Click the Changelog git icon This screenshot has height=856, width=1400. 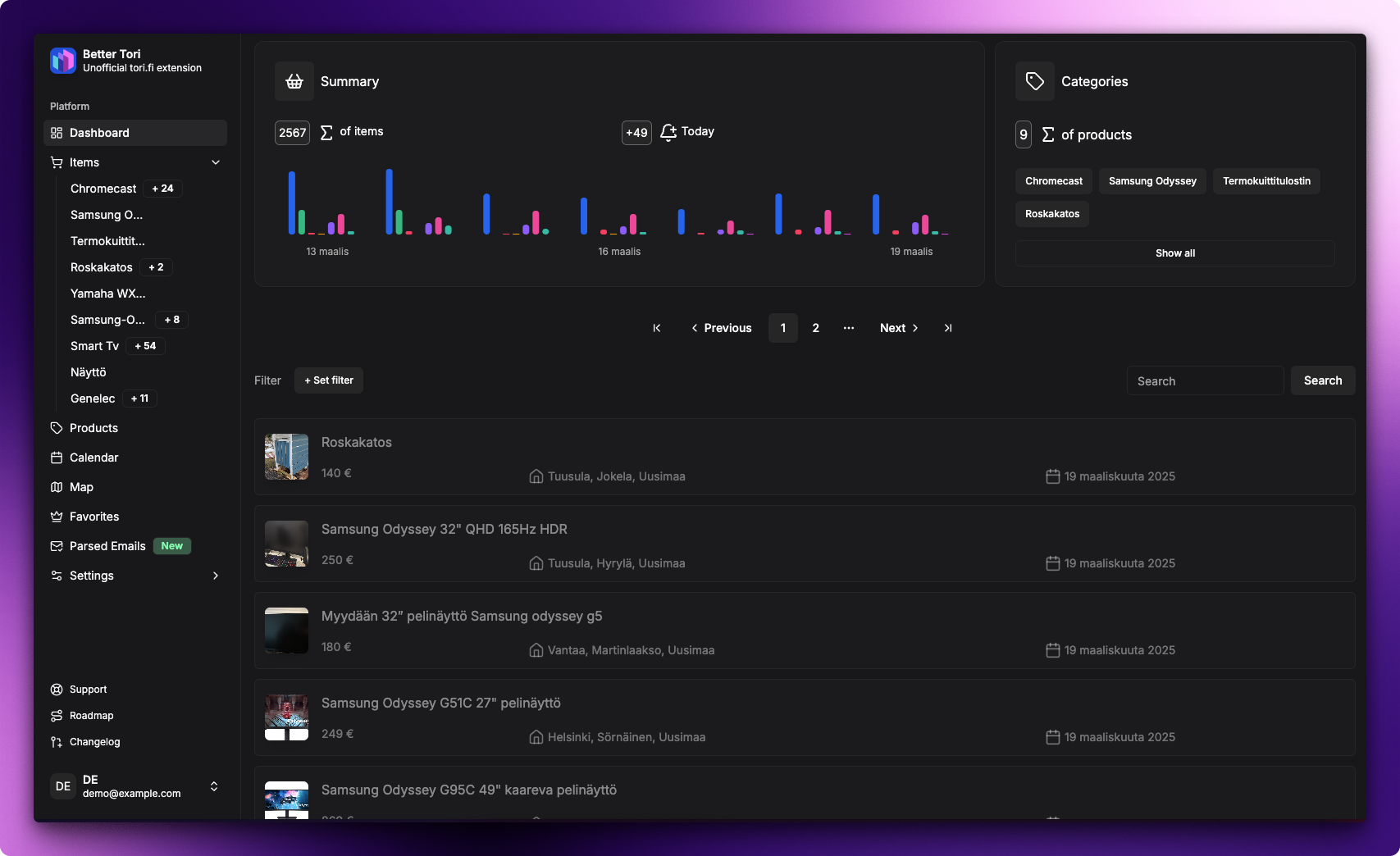point(57,742)
